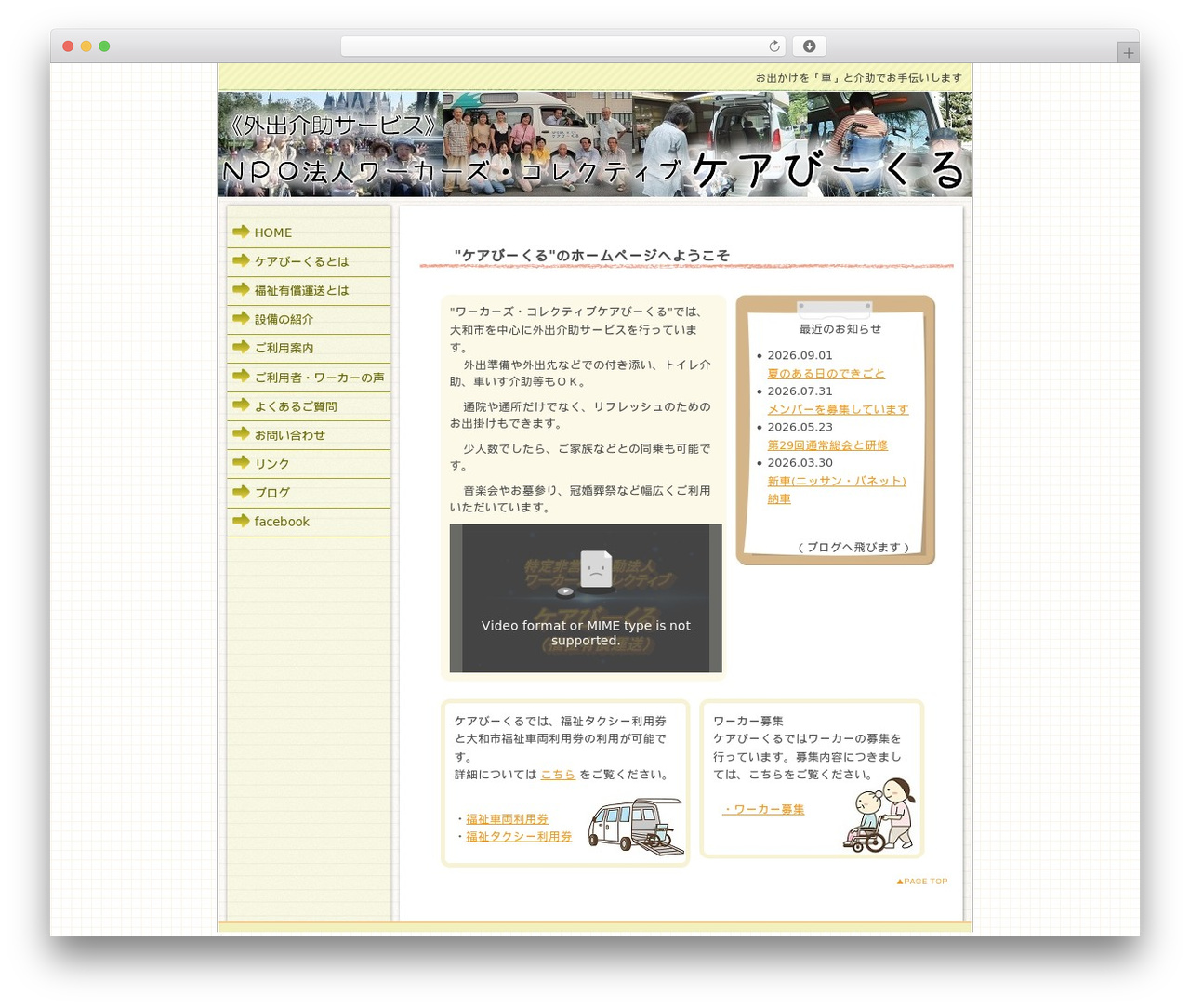Open a new tab with plus button
This screenshot has width=1190, height=1008.
pos(1128,53)
